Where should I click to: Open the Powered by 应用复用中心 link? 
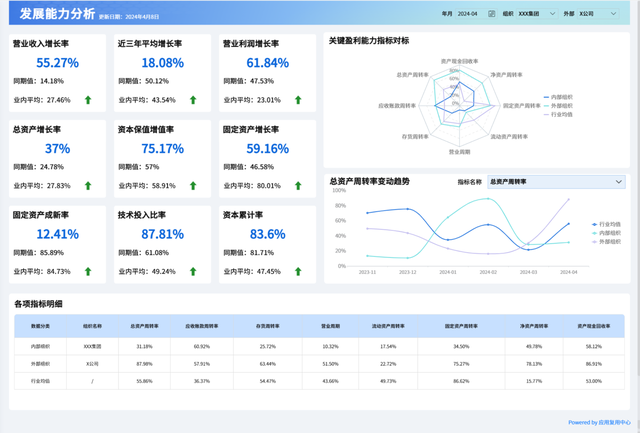point(599,422)
